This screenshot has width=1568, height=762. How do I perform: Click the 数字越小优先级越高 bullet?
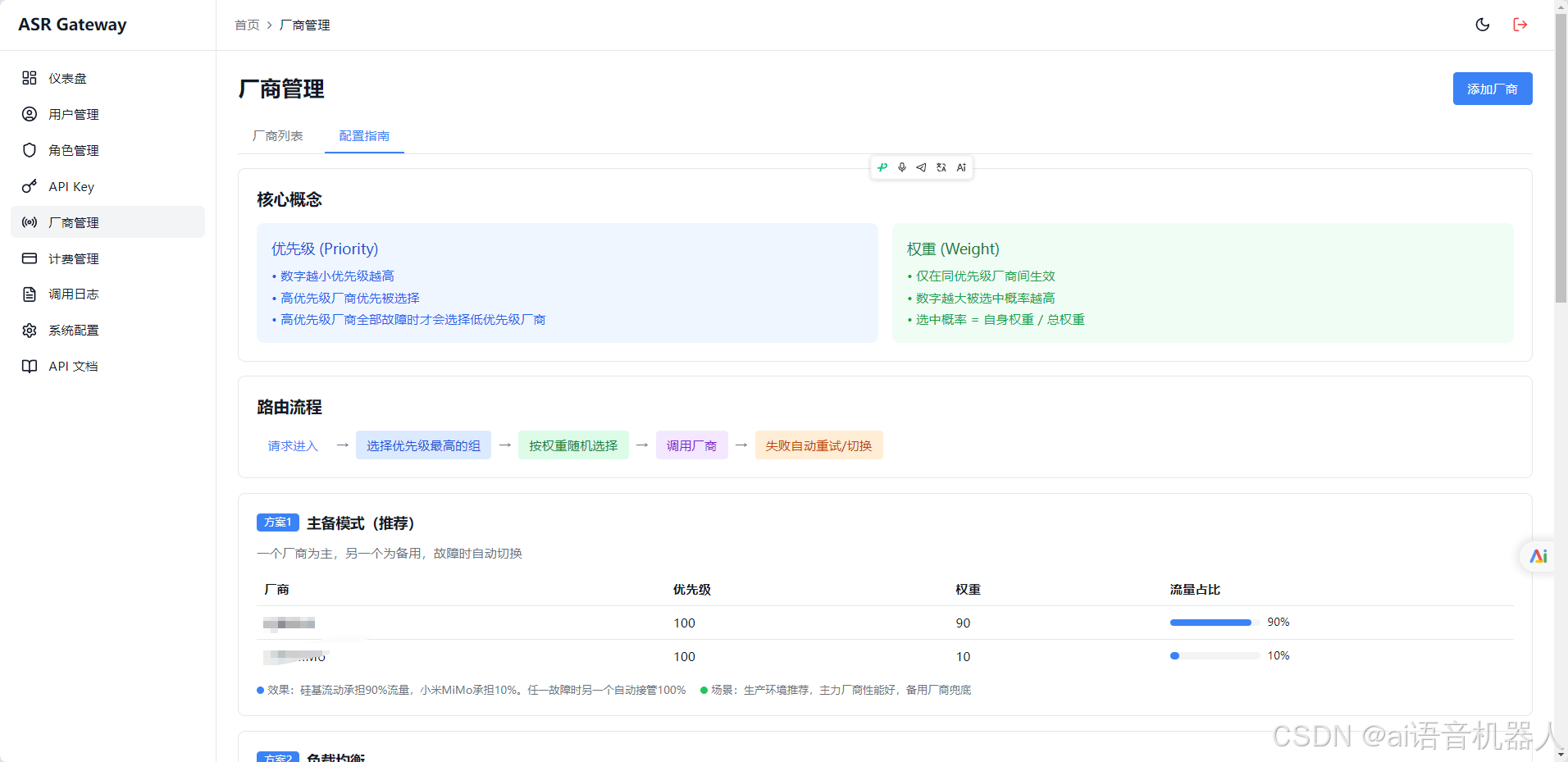333,276
